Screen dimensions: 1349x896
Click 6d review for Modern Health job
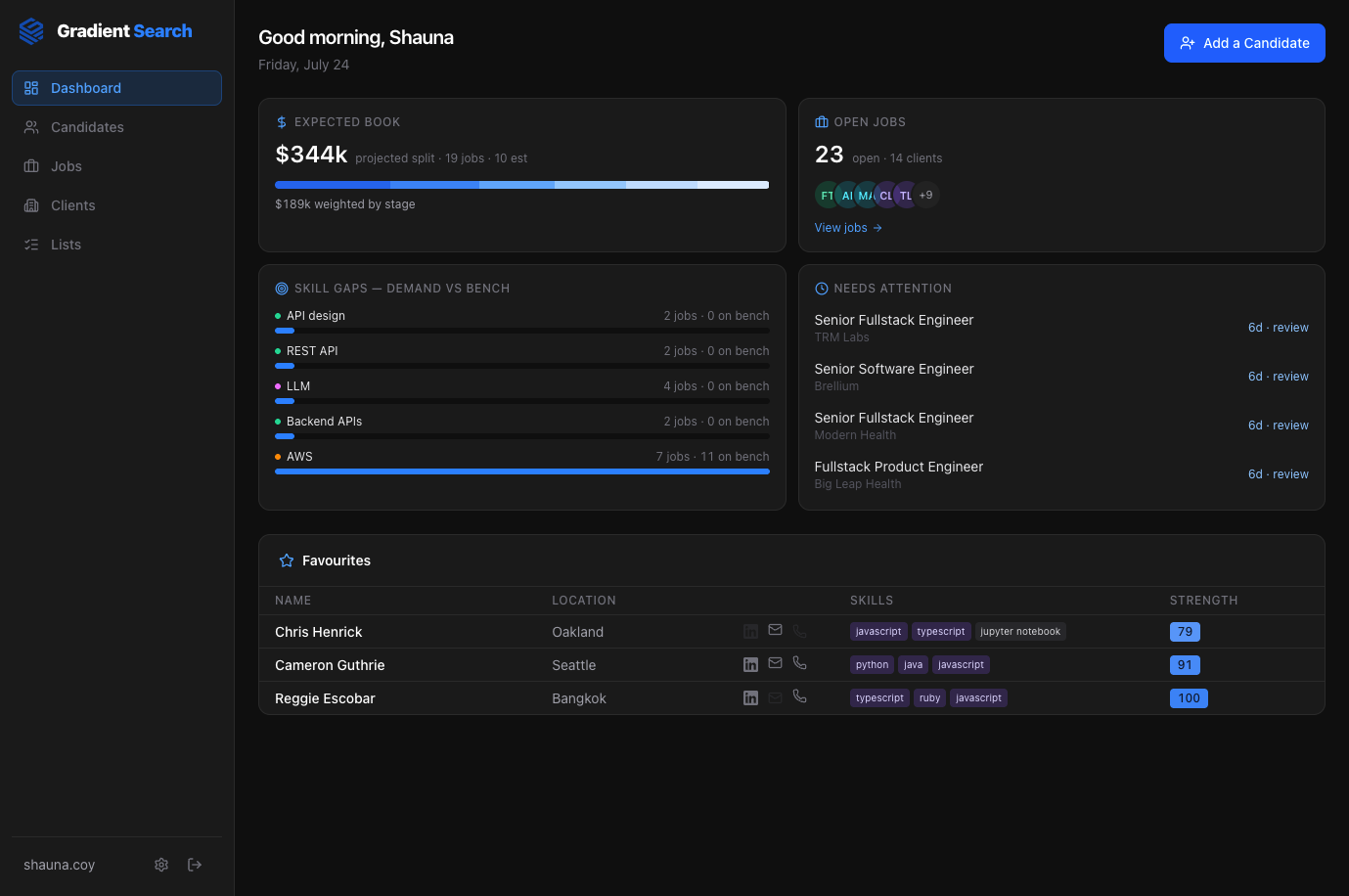1278,426
